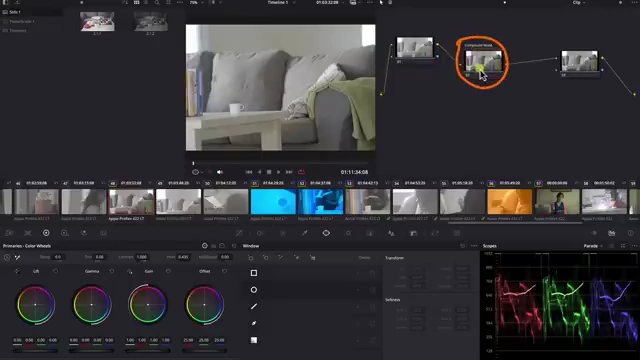Click the Offset master slider bar
640x360 pixels.
(204, 350)
